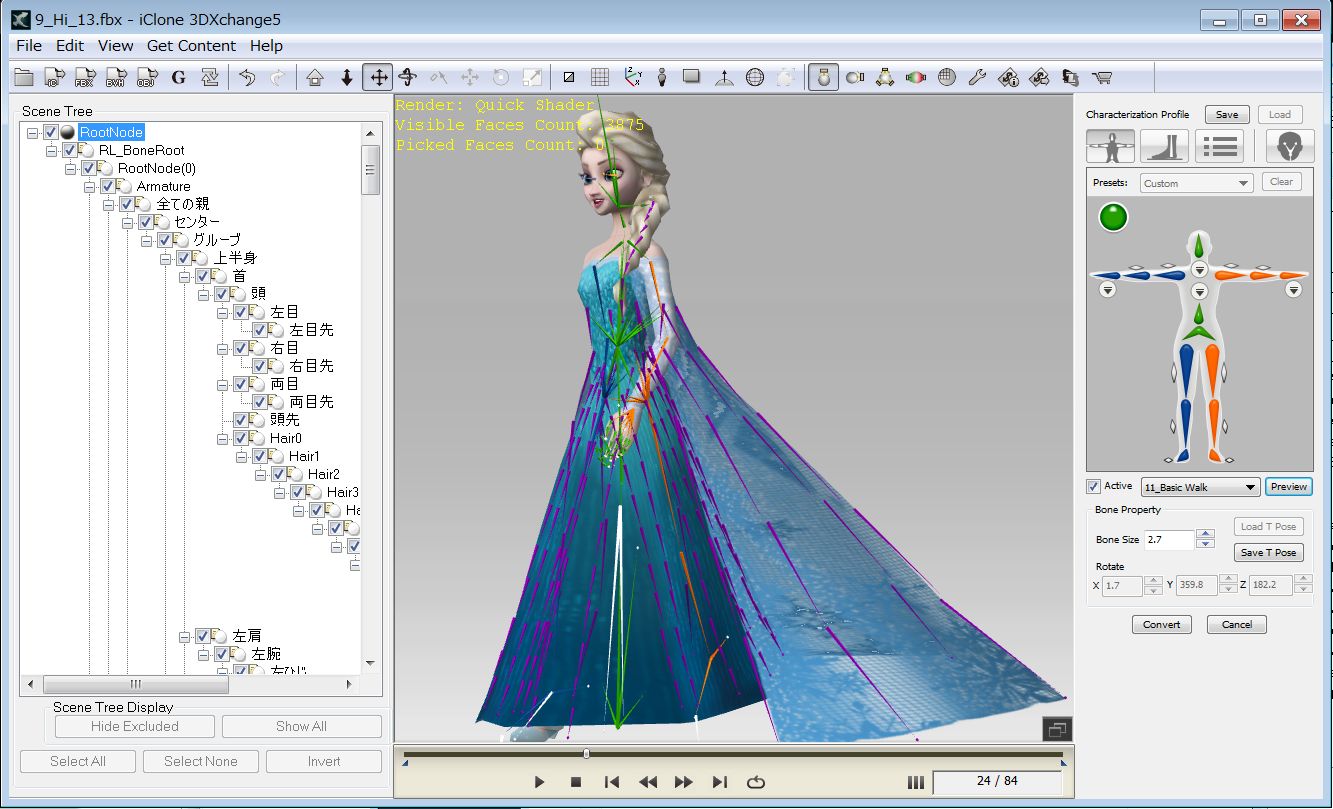Uncheck the RL_BoneRoot checkbox
The width and height of the screenshot is (1333, 809).
[70, 150]
